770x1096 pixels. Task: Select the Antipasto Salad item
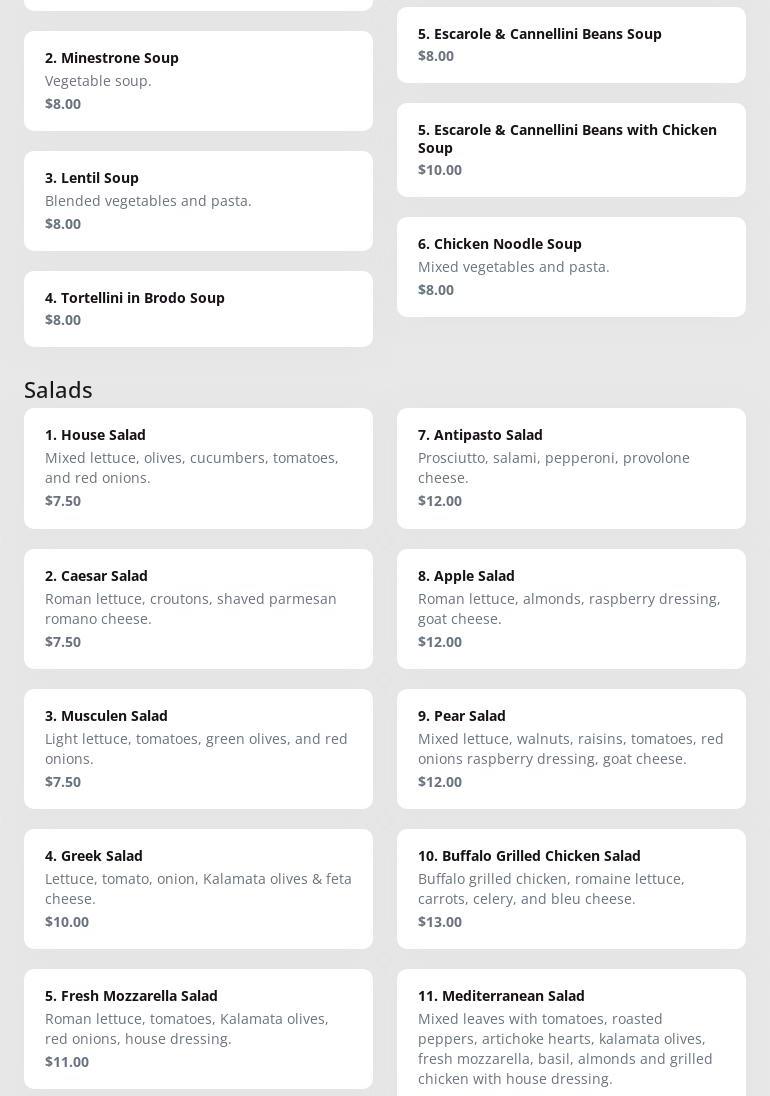point(571,467)
